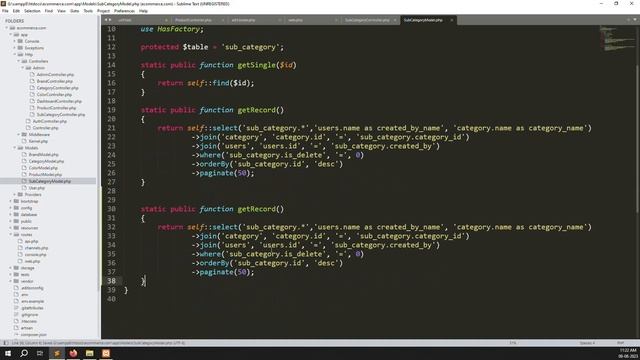640x360 pixels.
Task: Click the storage folder icon
Action: 16,268
